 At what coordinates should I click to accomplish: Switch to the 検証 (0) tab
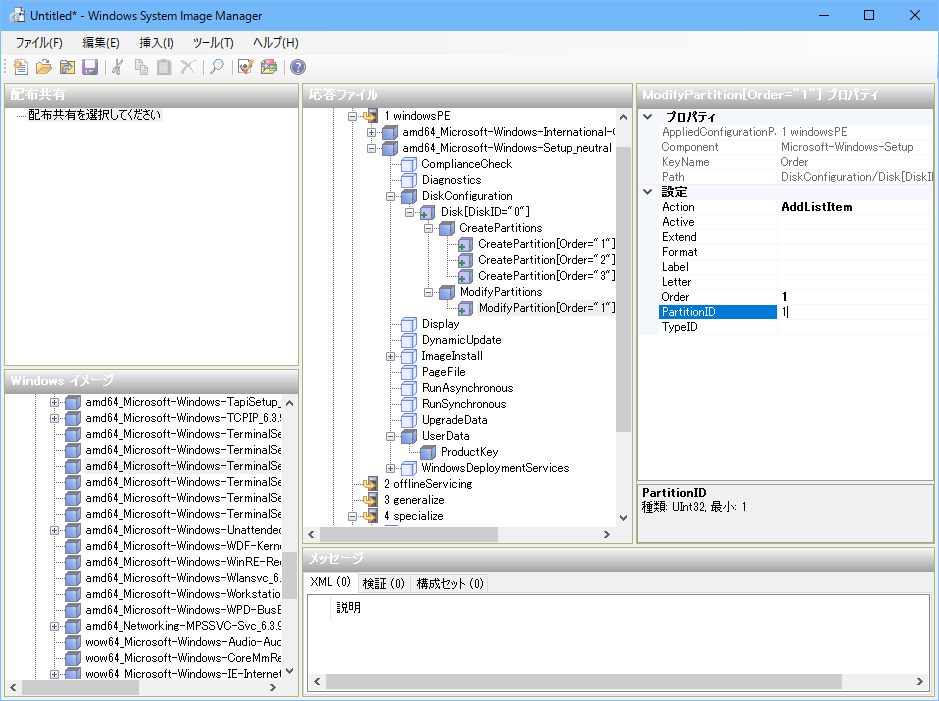[383, 583]
